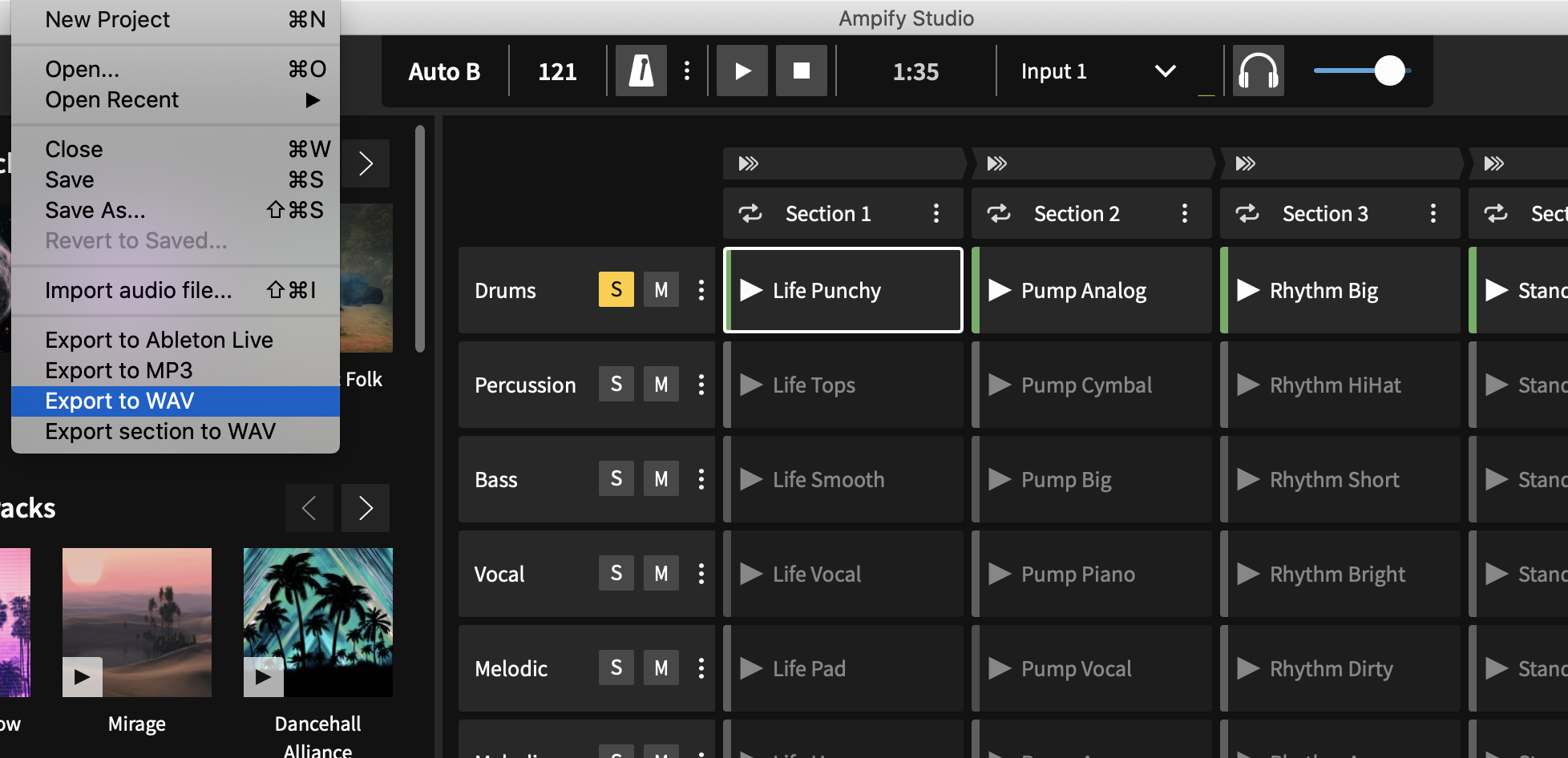The height and width of the screenshot is (758, 1568).
Task: Choose Import audio file menu item
Action: (x=176, y=290)
